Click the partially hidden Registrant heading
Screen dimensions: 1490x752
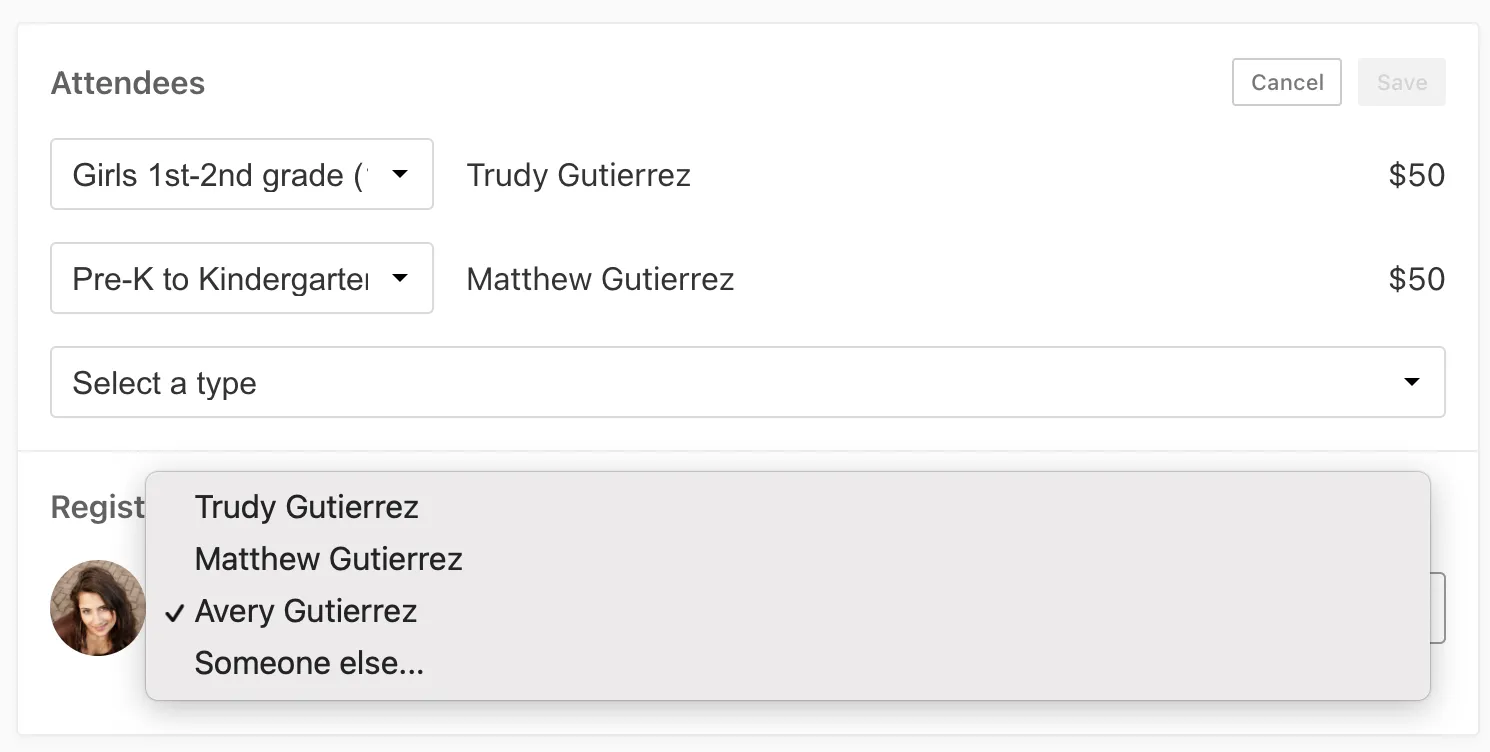[x=97, y=507]
